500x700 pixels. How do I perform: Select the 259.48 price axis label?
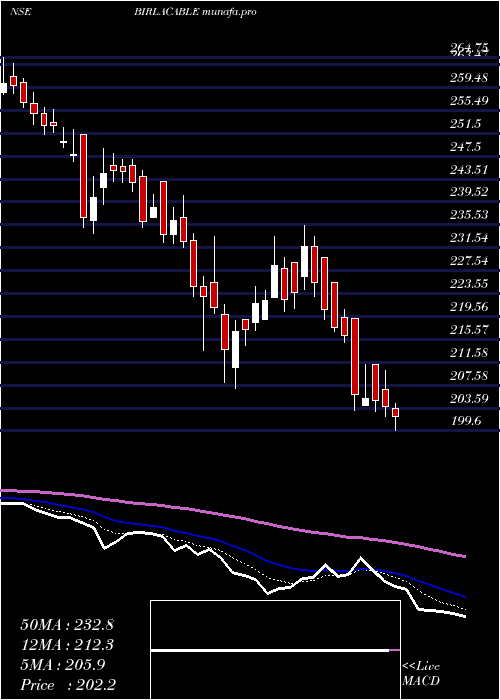(x=468, y=78)
